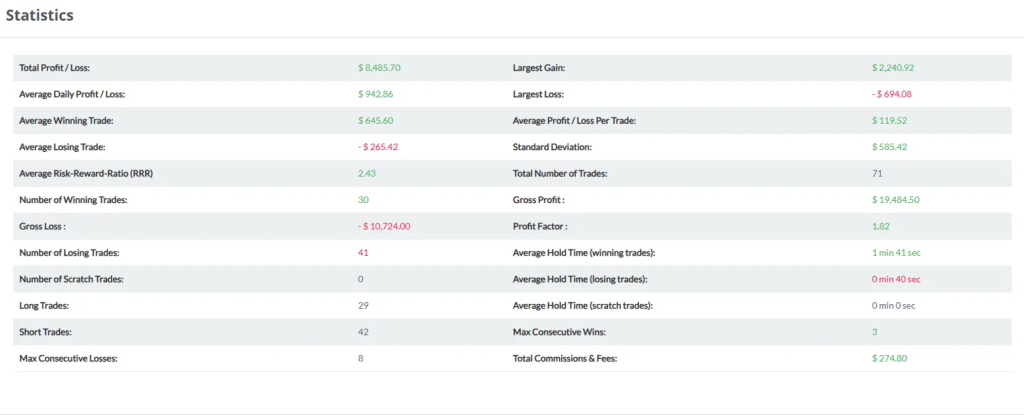
Task: Select the Gross Loss label
Action: tap(42, 226)
